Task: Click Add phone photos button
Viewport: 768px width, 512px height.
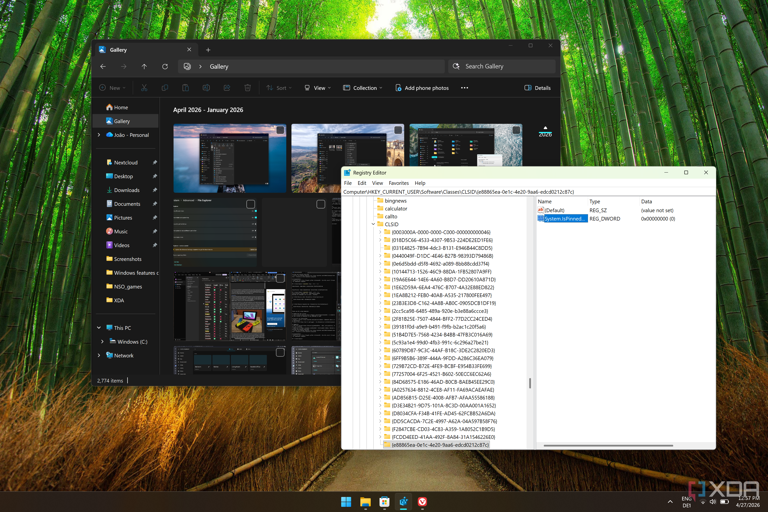Action: 422,88
